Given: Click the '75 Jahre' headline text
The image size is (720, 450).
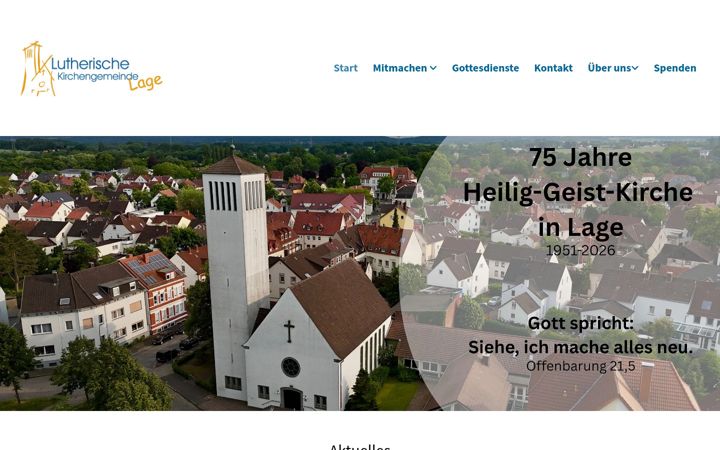Looking at the screenshot, I should pyautogui.click(x=580, y=157).
